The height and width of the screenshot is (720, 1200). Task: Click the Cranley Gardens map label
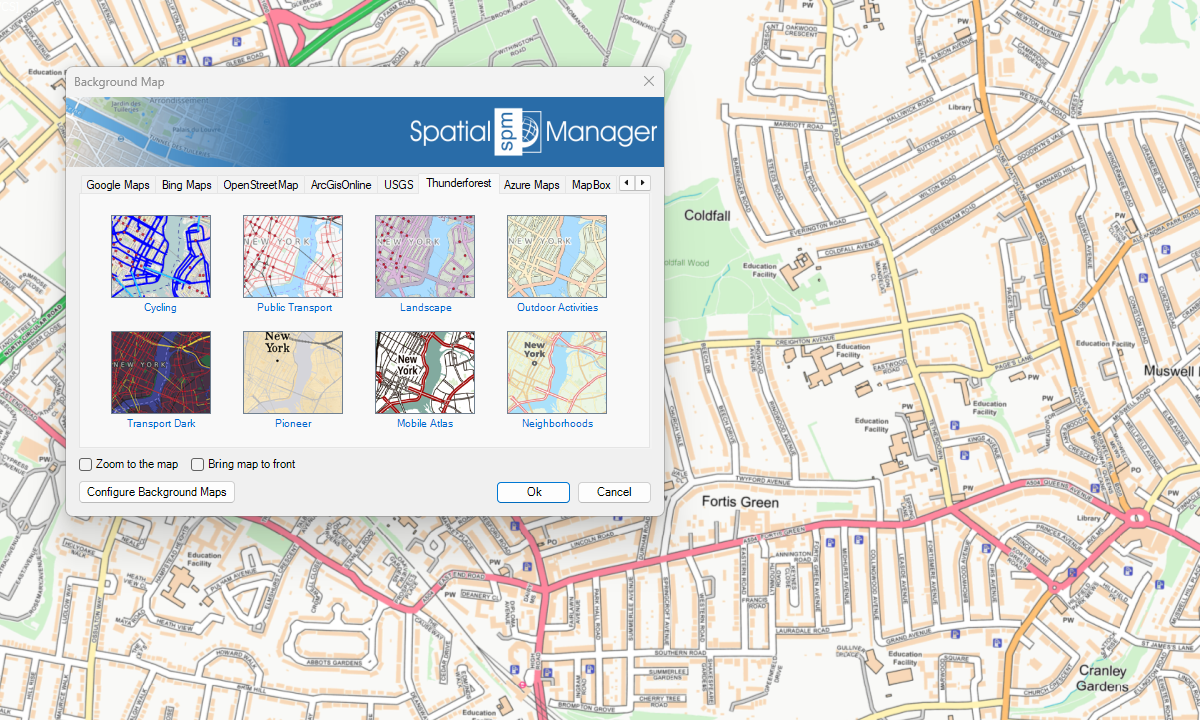[1105, 678]
